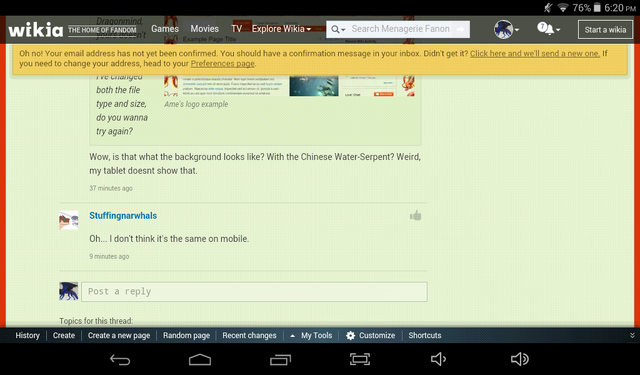Click your avatar beside reply box
Viewport: 640px width, 375px height.
click(x=69, y=291)
